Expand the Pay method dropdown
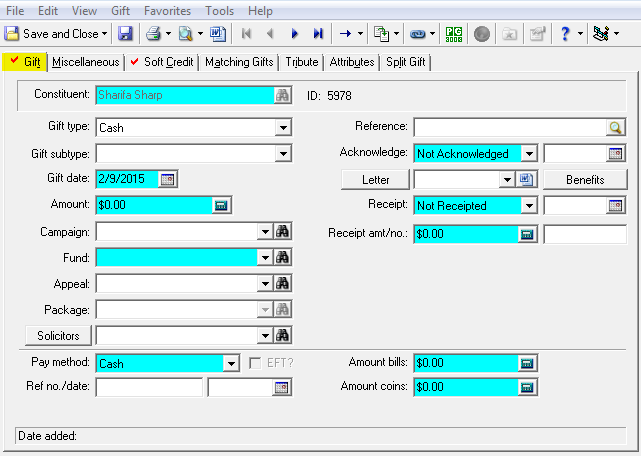Screen dimensions: 641x456 click(x=231, y=364)
